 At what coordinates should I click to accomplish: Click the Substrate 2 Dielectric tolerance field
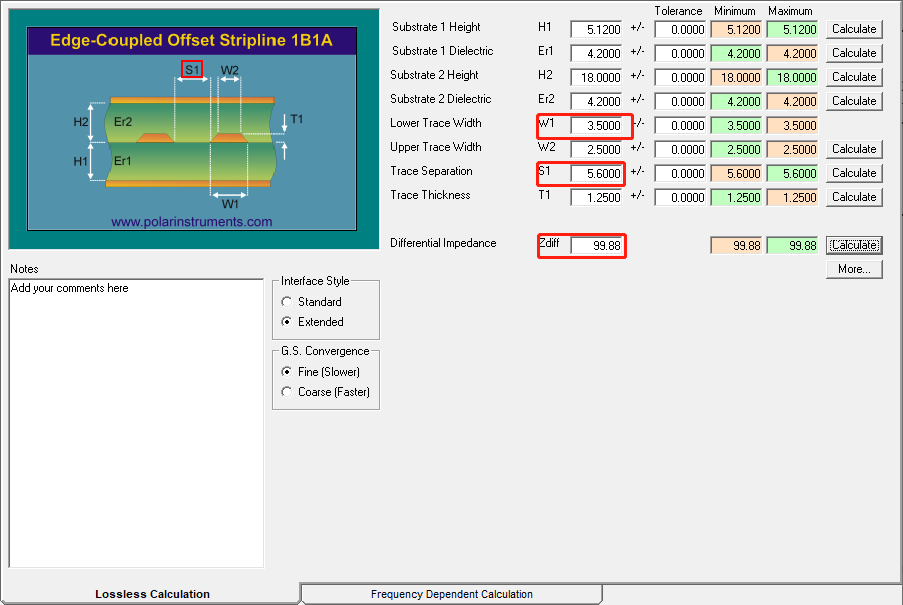pyautogui.click(x=680, y=101)
